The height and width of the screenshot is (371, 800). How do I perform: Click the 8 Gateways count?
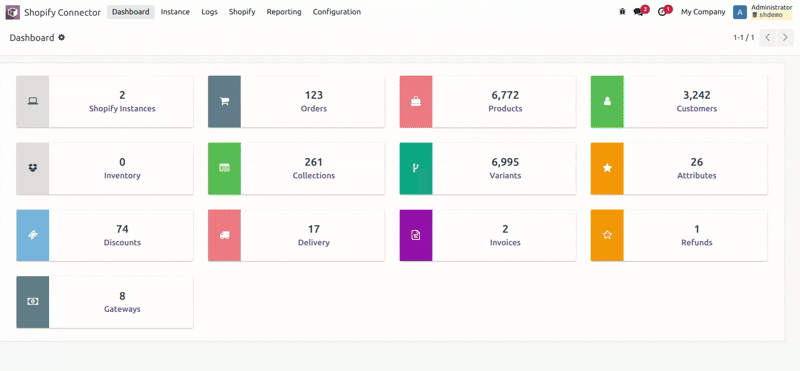pyautogui.click(x=122, y=295)
